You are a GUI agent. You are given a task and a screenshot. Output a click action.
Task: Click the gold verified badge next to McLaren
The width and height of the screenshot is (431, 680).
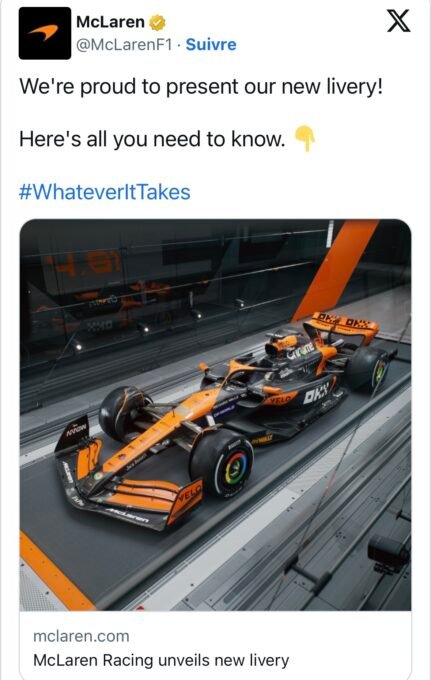157,23
